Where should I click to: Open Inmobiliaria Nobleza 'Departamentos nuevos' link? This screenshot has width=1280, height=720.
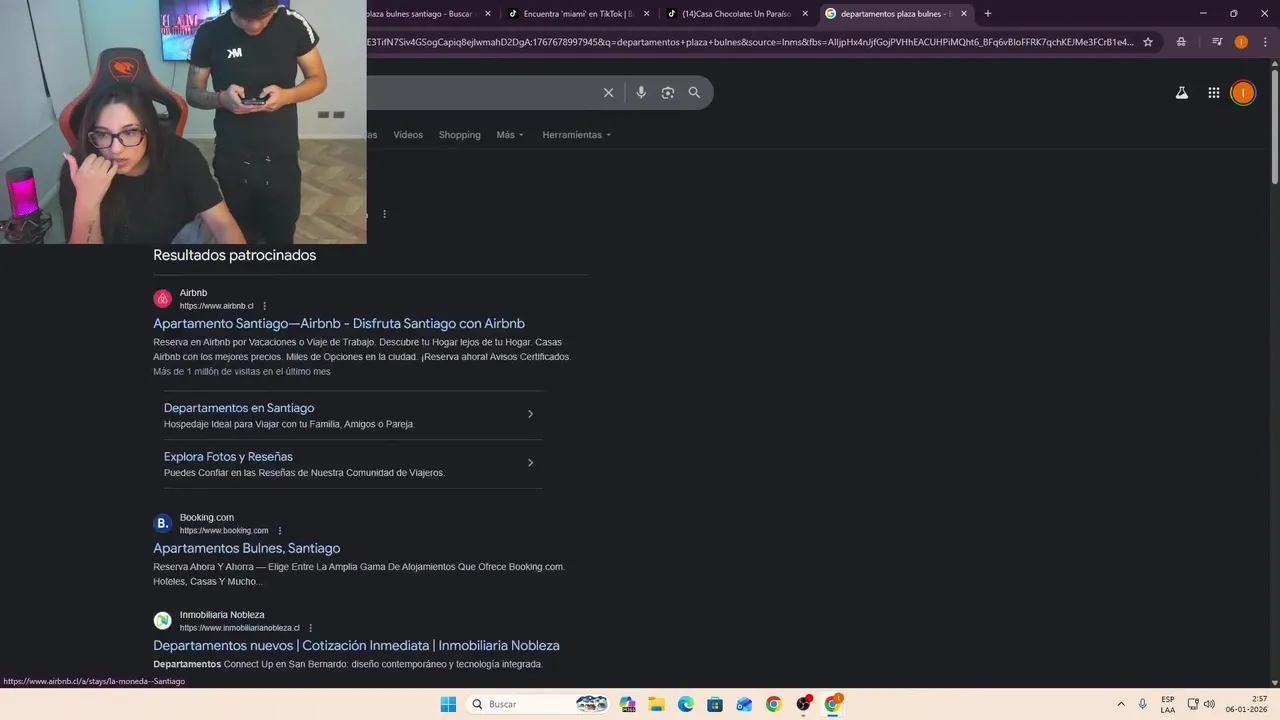tap(356, 646)
